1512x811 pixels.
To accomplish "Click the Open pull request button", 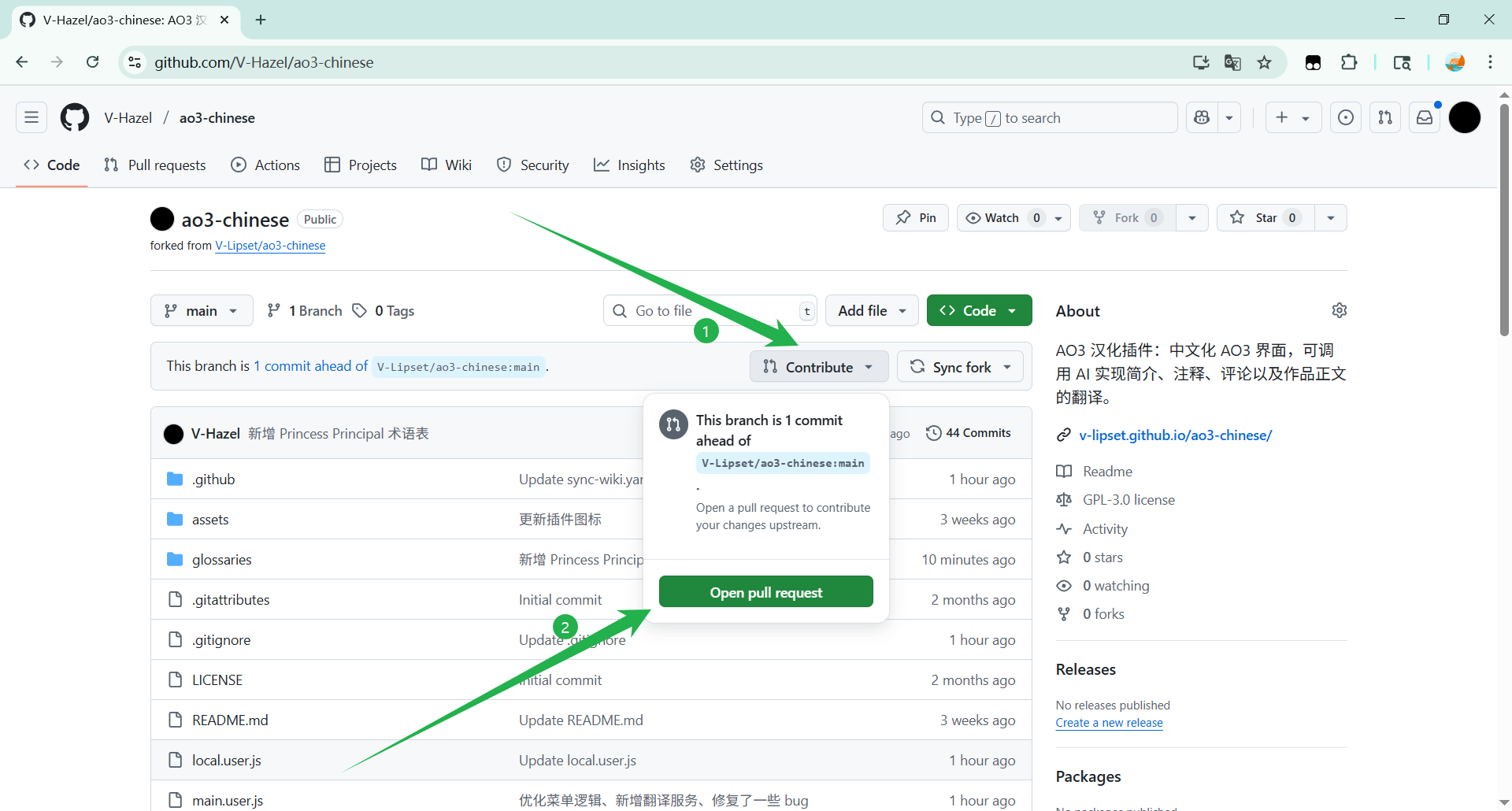I will 765,592.
